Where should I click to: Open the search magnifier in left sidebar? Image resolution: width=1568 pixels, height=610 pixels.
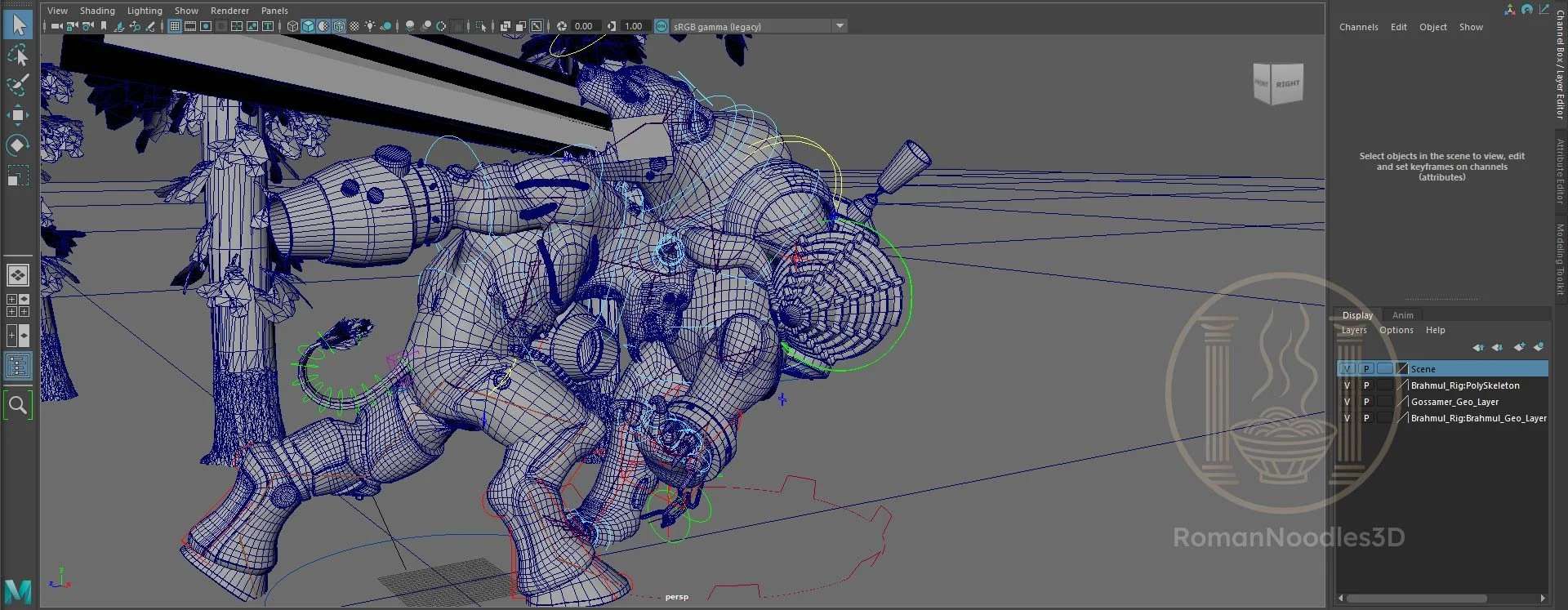point(17,404)
